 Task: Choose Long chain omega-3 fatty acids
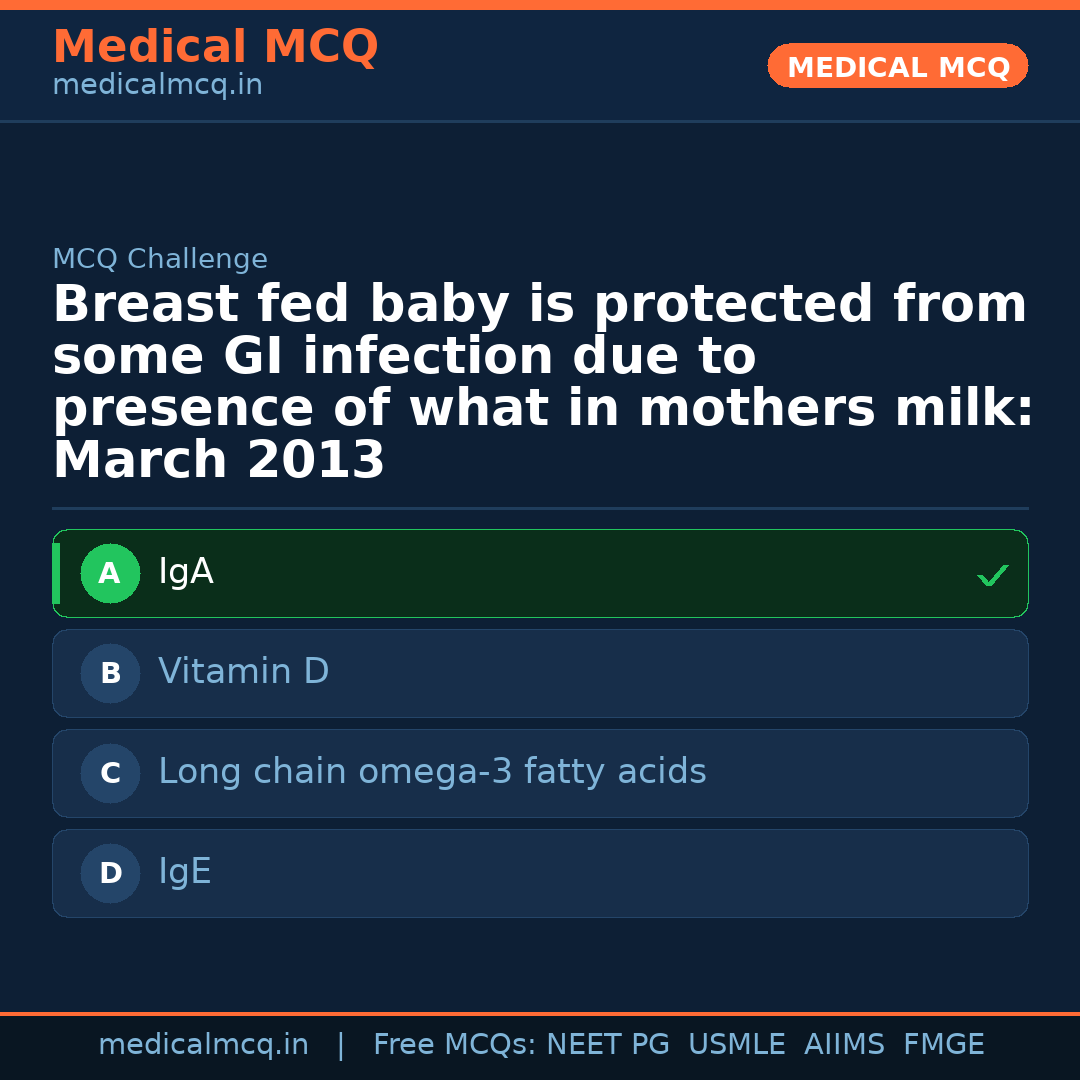pos(540,774)
